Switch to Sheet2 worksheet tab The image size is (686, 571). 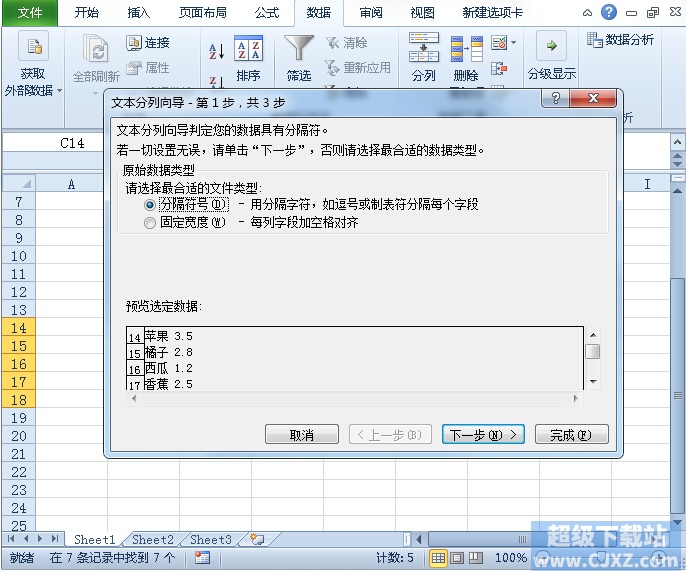click(153, 539)
